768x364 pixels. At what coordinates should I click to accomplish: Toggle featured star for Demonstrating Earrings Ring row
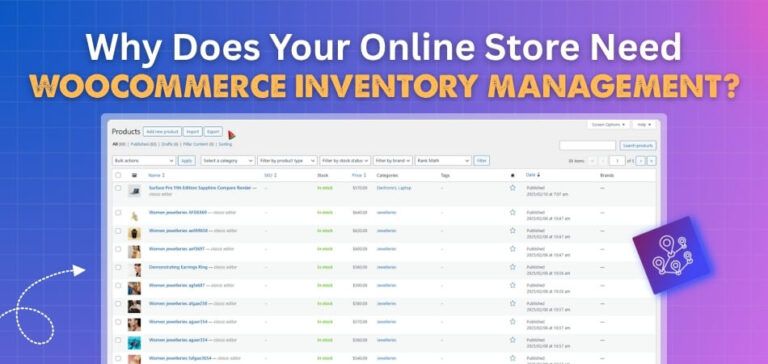click(x=512, y=267)
